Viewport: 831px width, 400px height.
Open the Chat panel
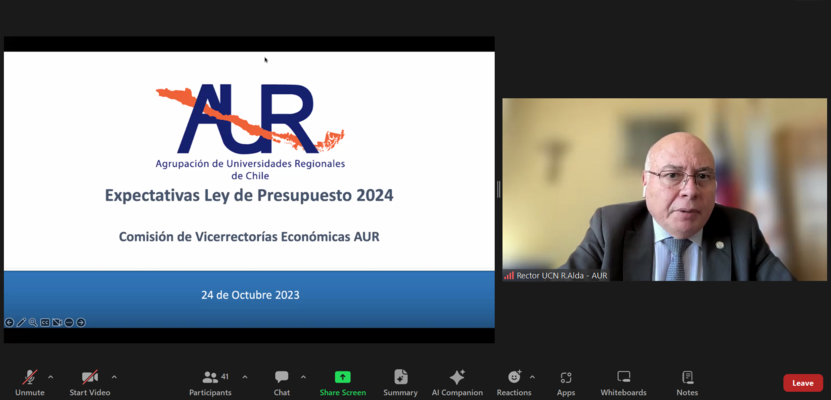click(x=281, y=383)
